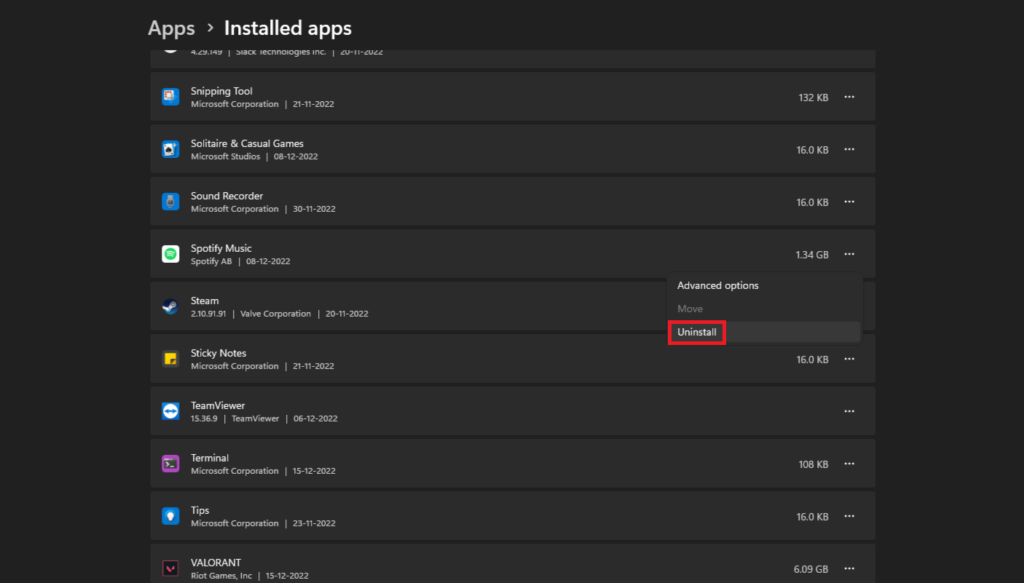Image resolution: width=1024 pixels, height=583 pixels.
Task: Click the Snipping Tool app icon
Action: (x=170, y=97)
